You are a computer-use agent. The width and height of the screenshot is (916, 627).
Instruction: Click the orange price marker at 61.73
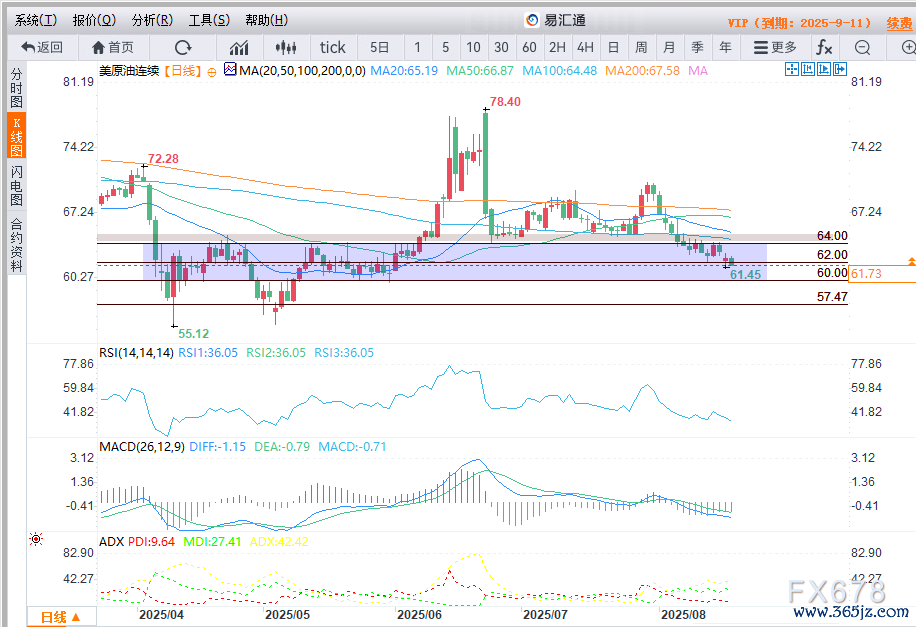click(867, 273)
